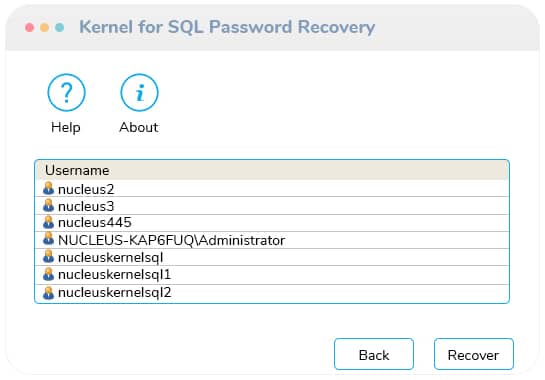Open the Help question mark icon
The width and height of the screenshot is (545, 380).
(x=66, y=92)
